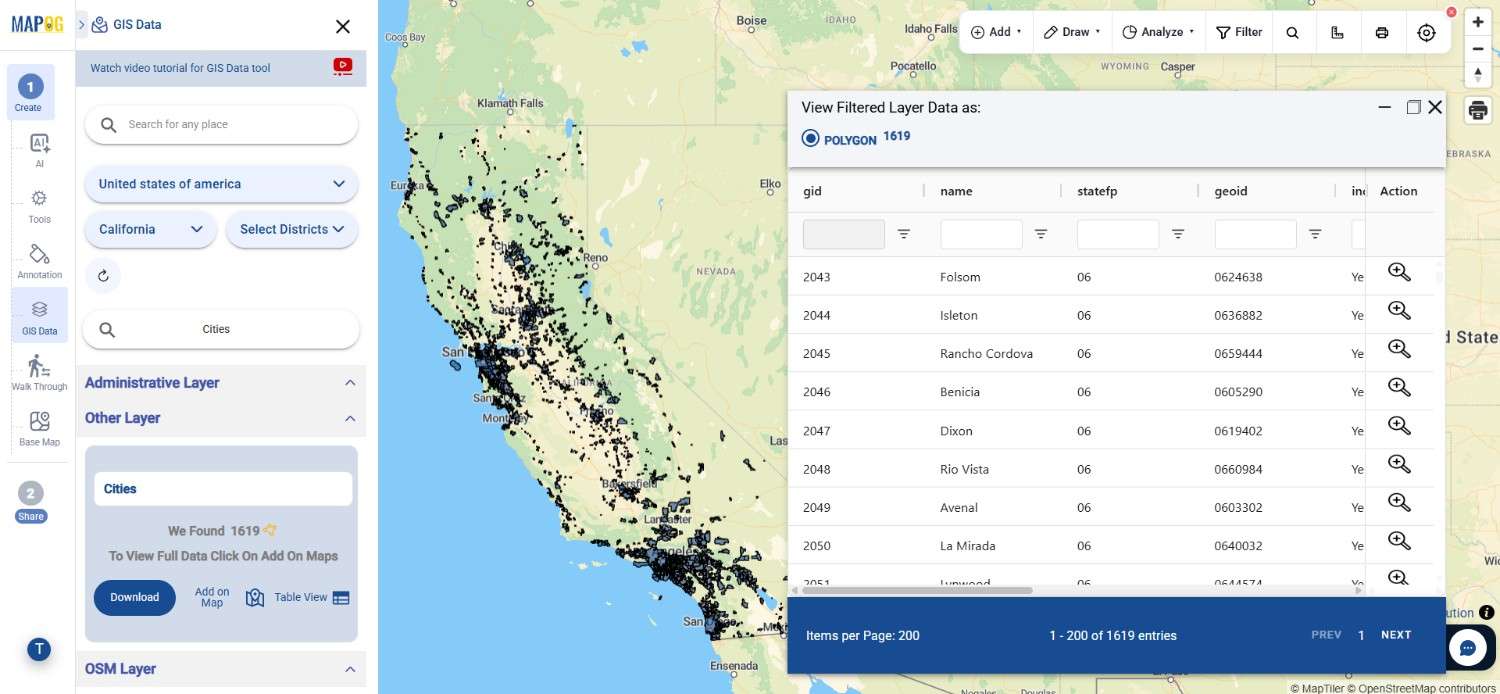This screenshot has height=694, width=1500.
Task: Open the geoid column filter icon
Action: pyautogui.click(x=1315, y=234)
